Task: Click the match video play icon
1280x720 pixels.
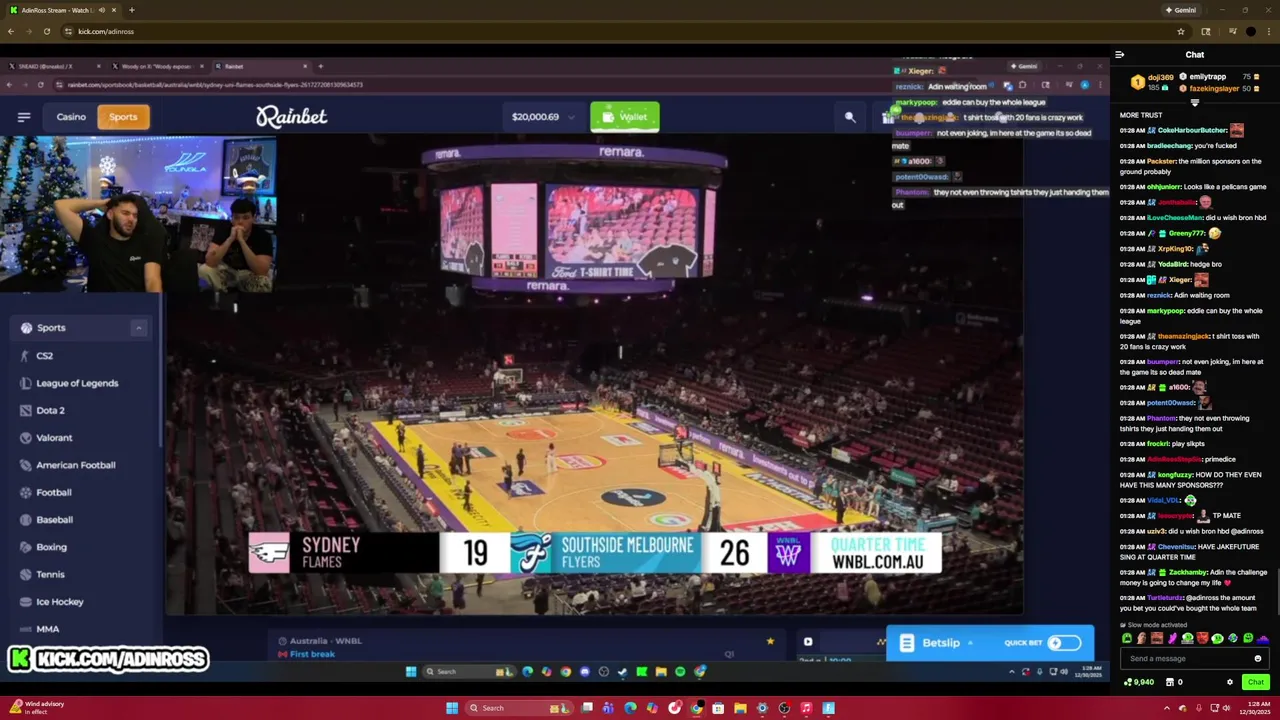Action: 808,642
